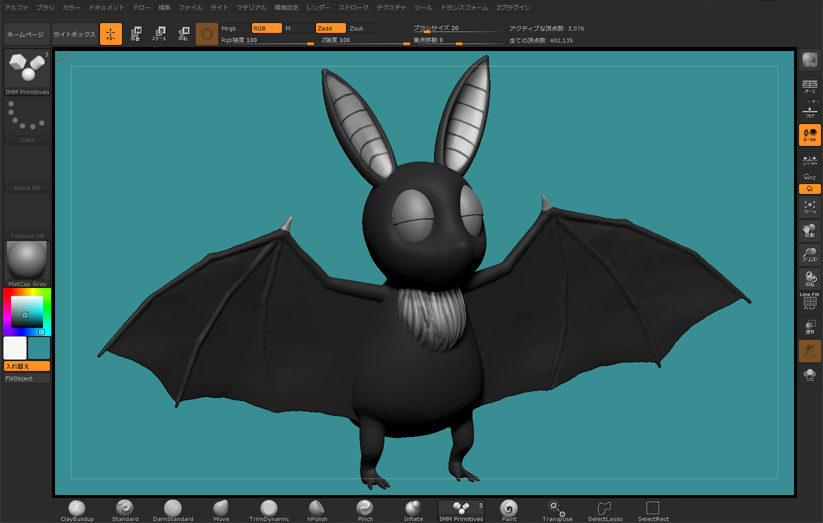Open the ブラシ menu
The height and width of the screenshot is (523, 823).
[46, 7]
